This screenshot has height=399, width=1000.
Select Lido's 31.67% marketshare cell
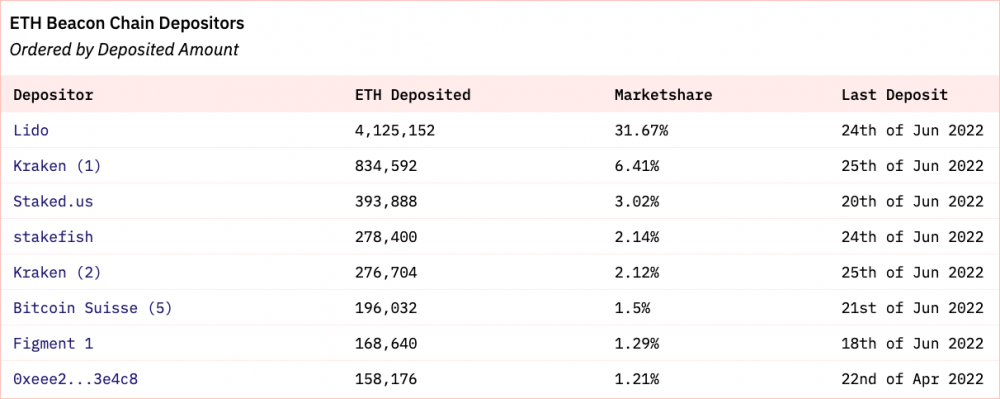[642, 131]
